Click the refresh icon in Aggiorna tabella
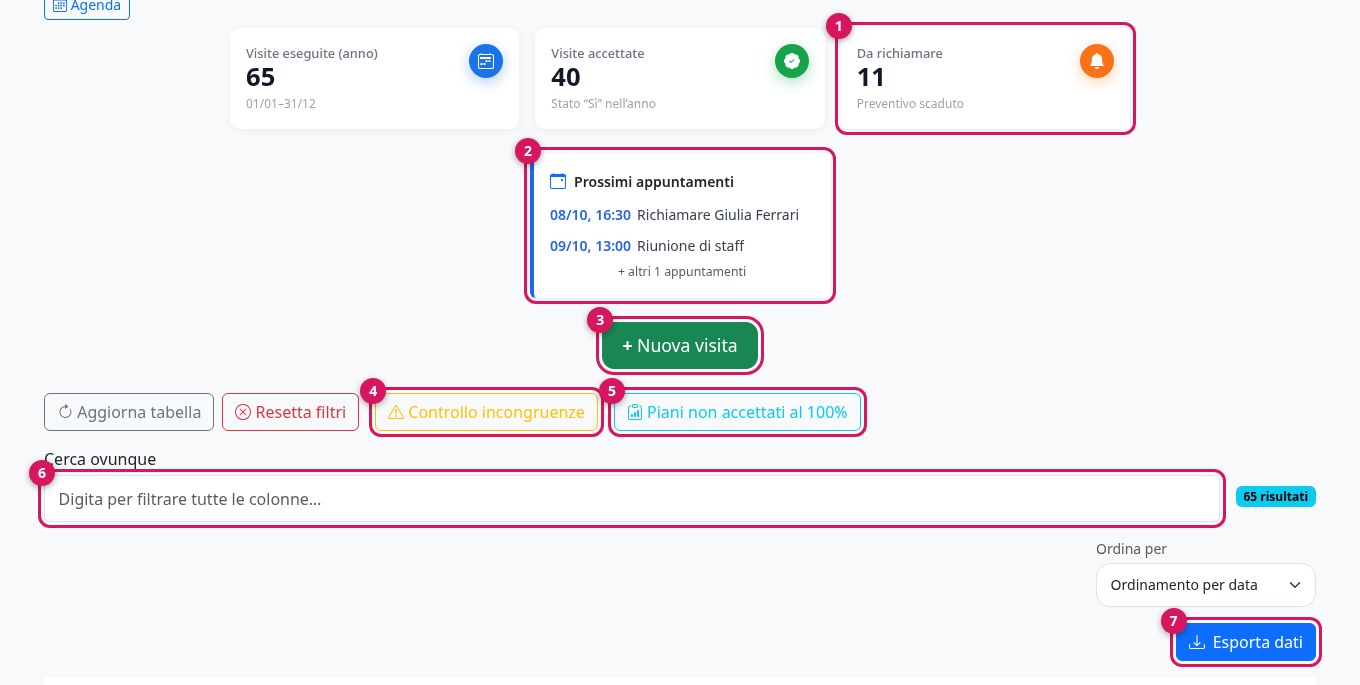The width and height of the screenshot is (1360, 685). click(x=66, y=412)
